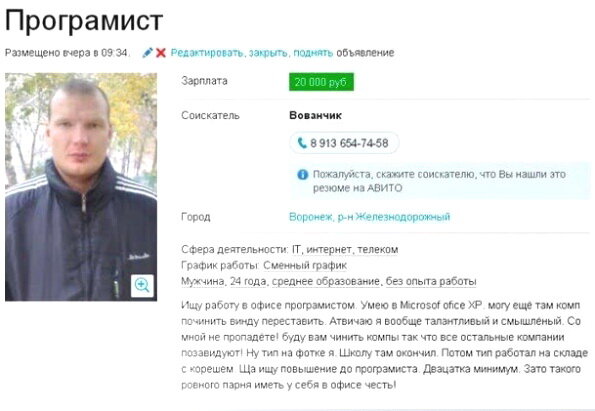Click the без опыта работы attribute
Screen dimensions: 595x411
coord(431,281)
